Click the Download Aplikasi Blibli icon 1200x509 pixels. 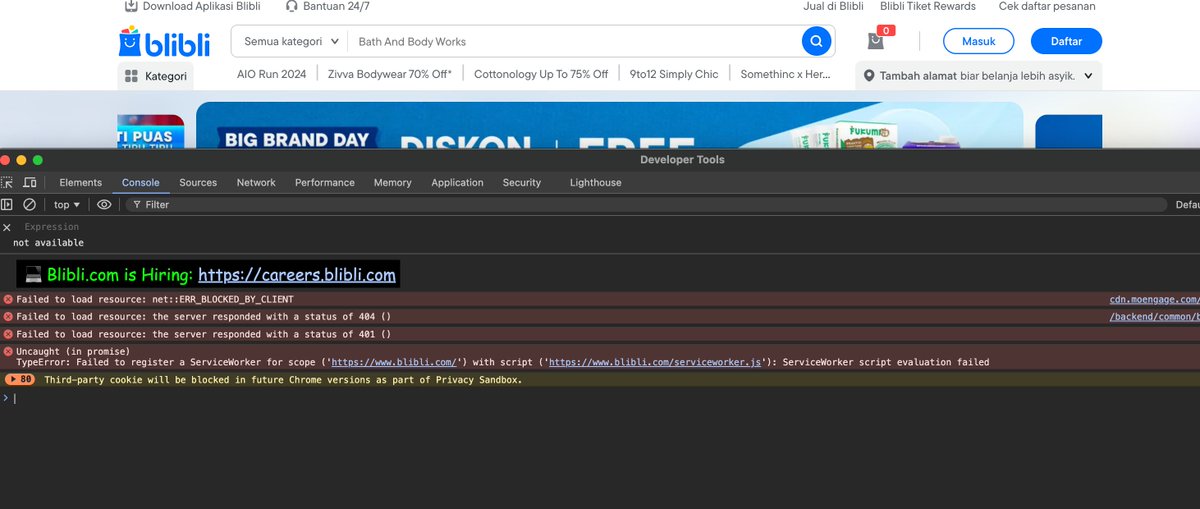(130, 6)
